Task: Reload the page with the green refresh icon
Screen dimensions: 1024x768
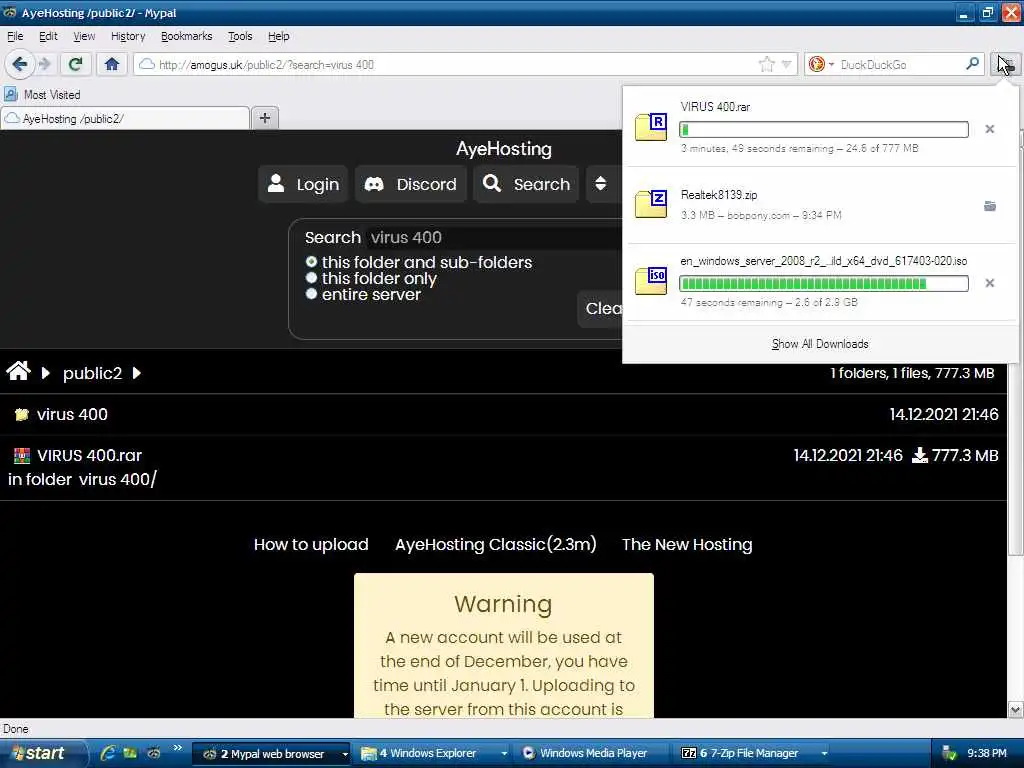Action: click(x=76, y=64)
